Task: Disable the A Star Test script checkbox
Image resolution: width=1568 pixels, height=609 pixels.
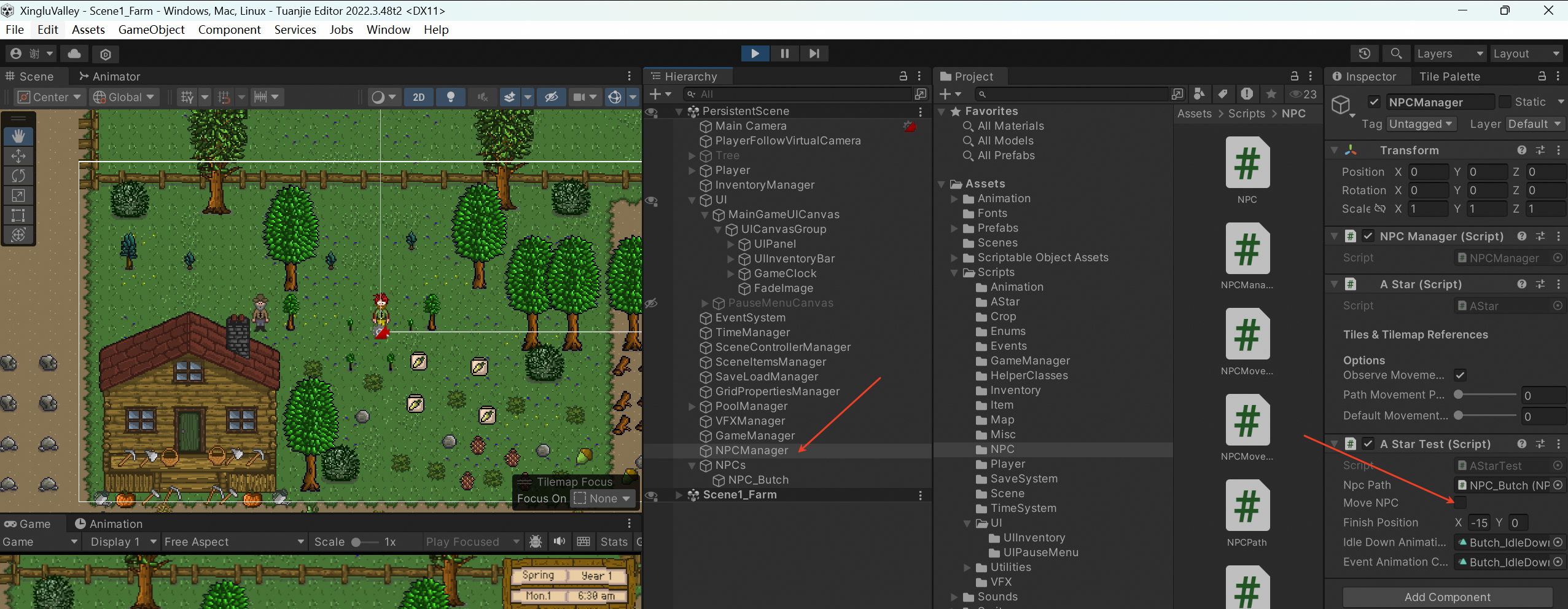Action: click(x=1368, y=444)
